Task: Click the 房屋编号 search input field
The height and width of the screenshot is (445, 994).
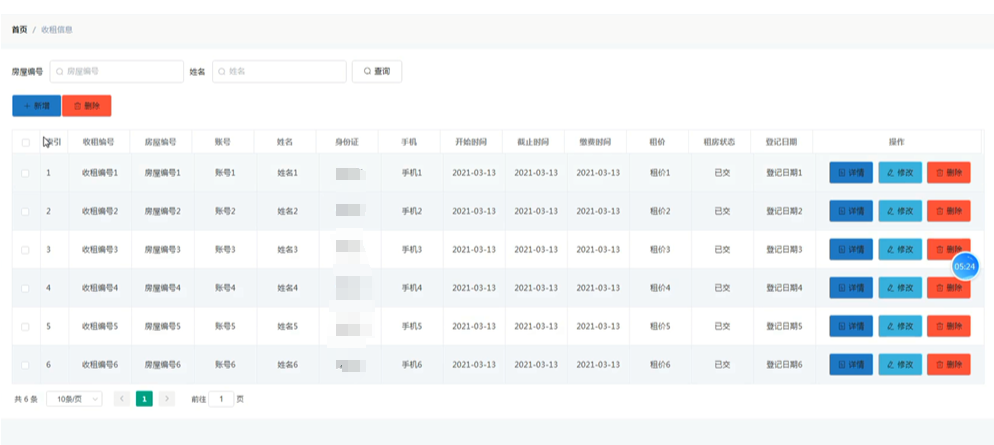Action: [x=117, y=72]
